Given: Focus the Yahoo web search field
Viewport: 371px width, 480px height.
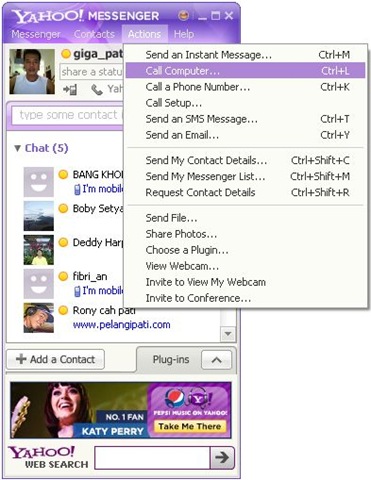Looking at the screenshot, I should click(x=153, y=457).
